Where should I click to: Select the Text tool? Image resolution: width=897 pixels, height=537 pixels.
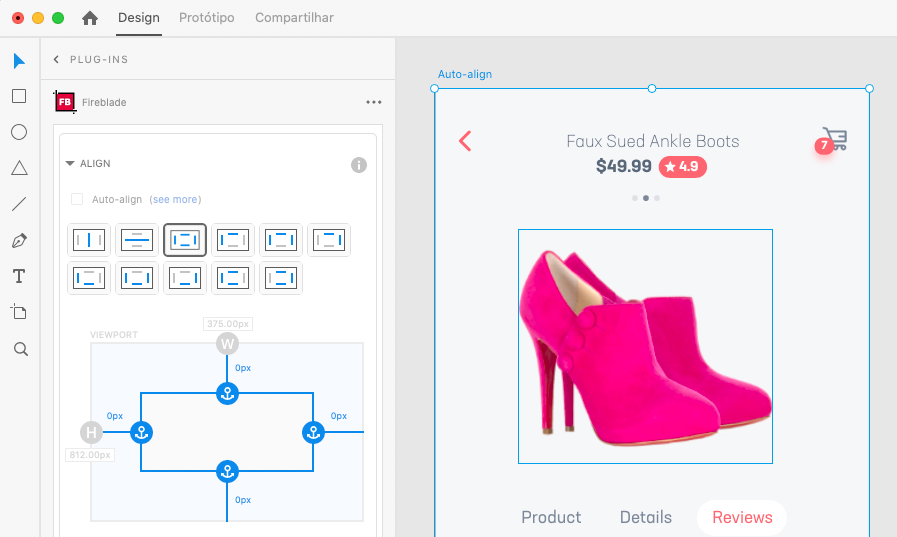click(x=19, y=276)
